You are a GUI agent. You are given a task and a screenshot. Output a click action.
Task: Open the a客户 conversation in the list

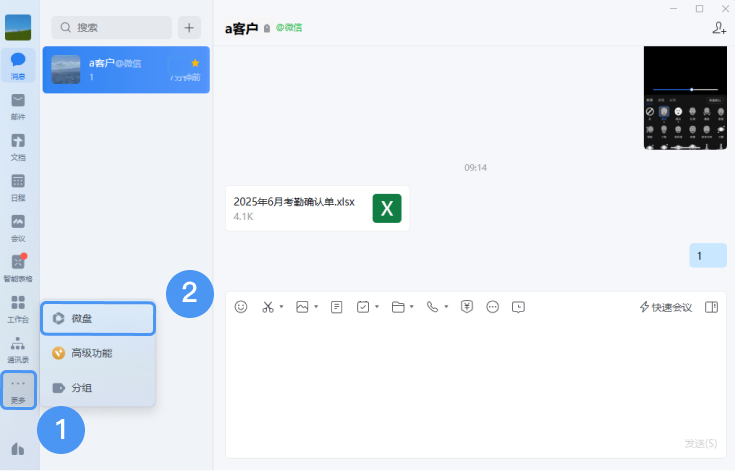click(126, 70)
